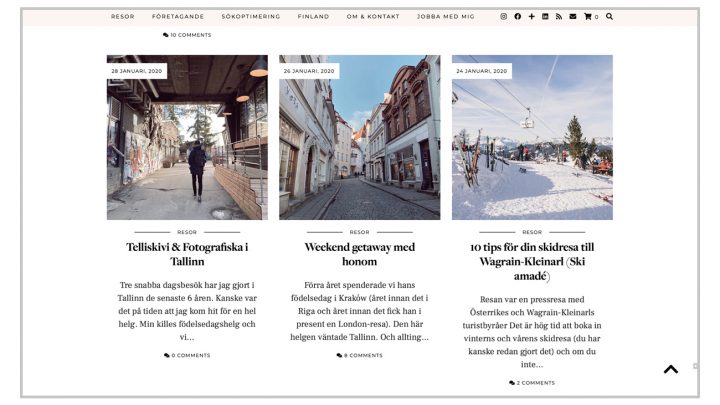This screenshot has height=405, width=720.
Task: Open the Tallinn walkway photo thumbnail
Action: [x=187, y=138]
